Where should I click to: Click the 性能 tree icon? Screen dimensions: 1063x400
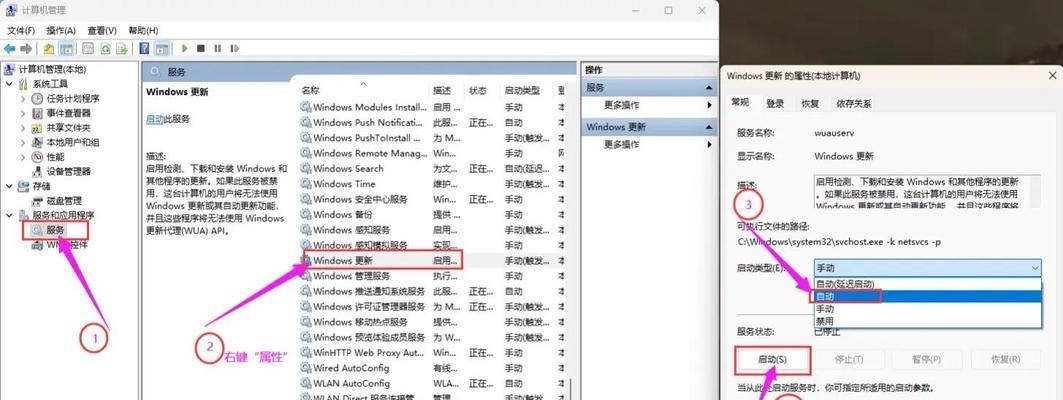(37, 157)
